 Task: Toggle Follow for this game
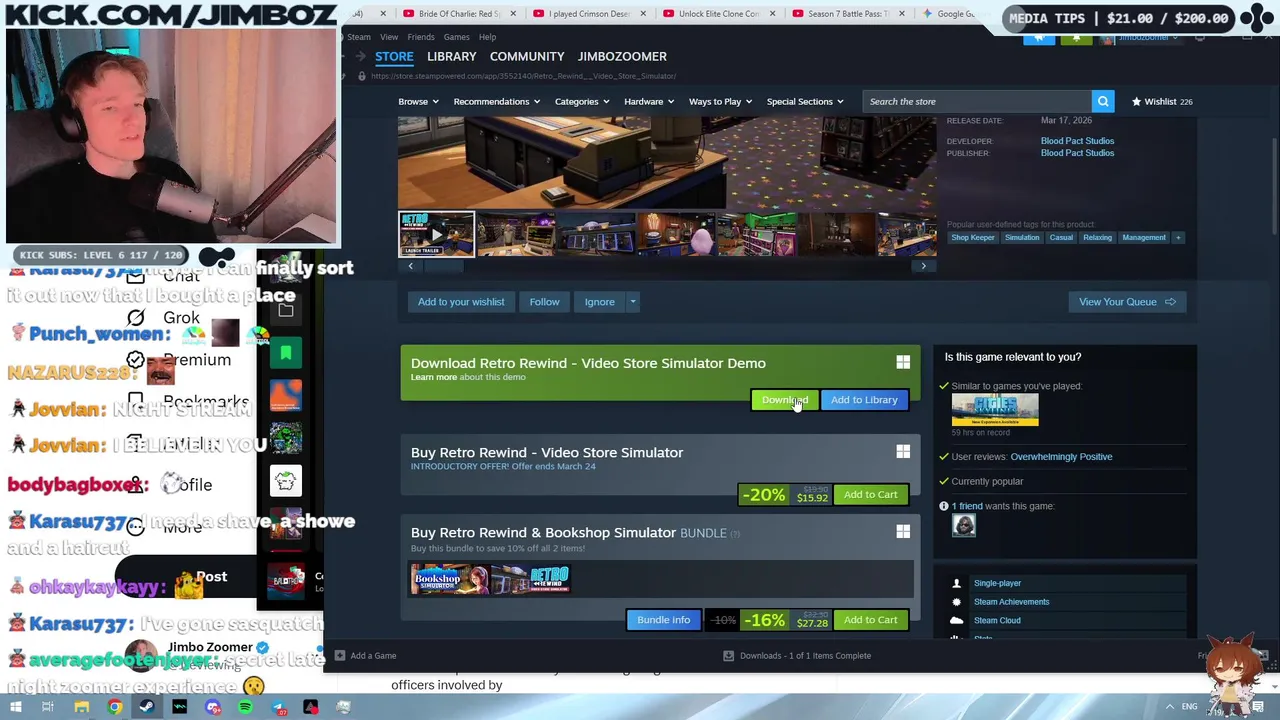(544, 302)
